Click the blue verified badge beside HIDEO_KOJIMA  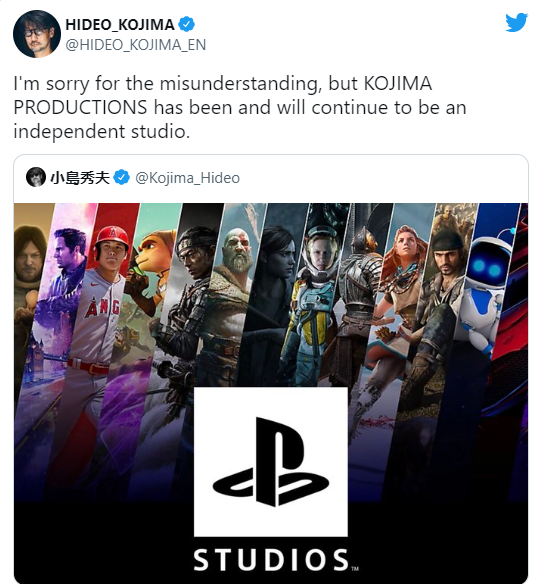(186, 25)
